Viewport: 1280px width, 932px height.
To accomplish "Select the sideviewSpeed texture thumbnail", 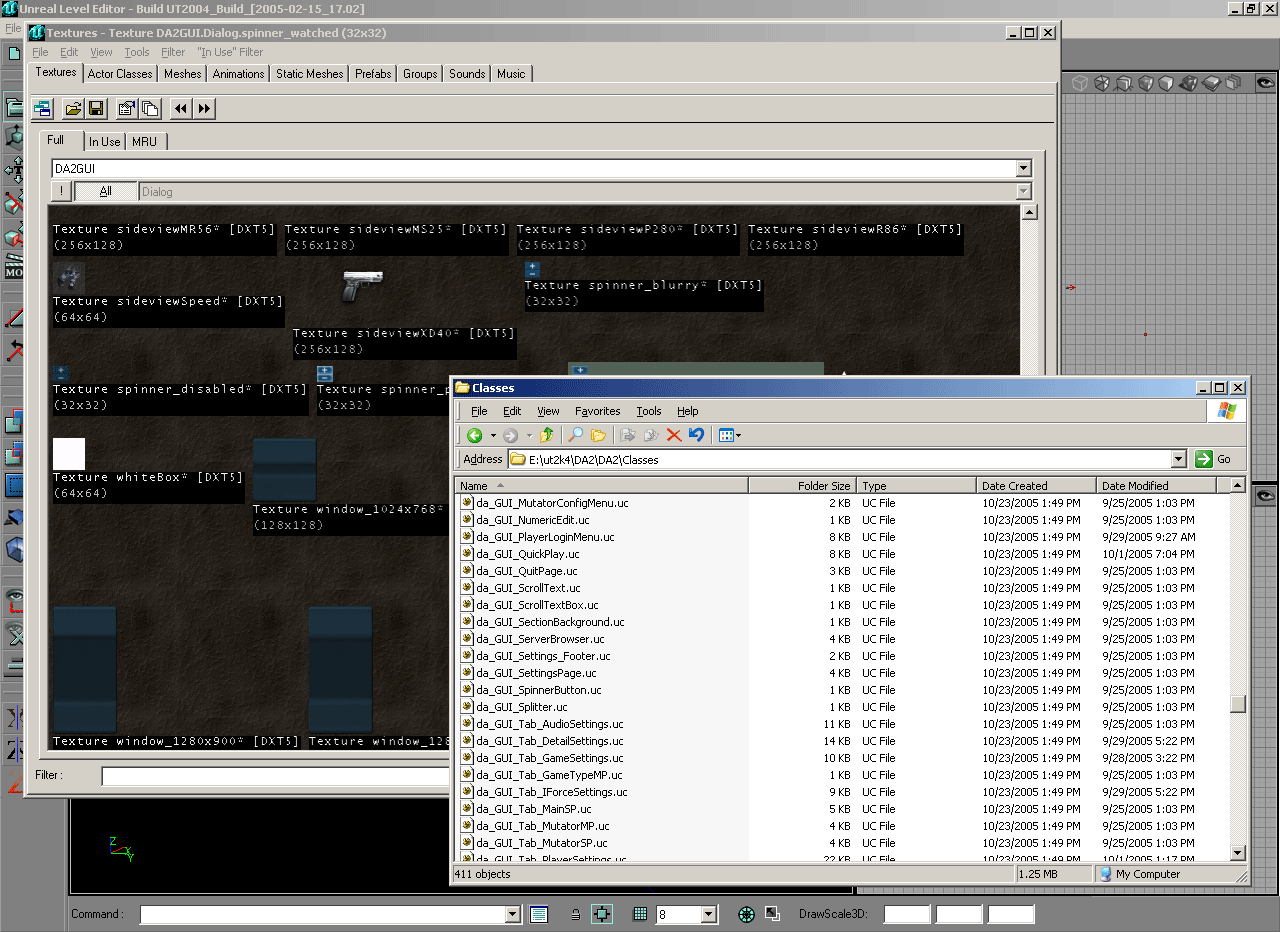I will tap(69, 278).
